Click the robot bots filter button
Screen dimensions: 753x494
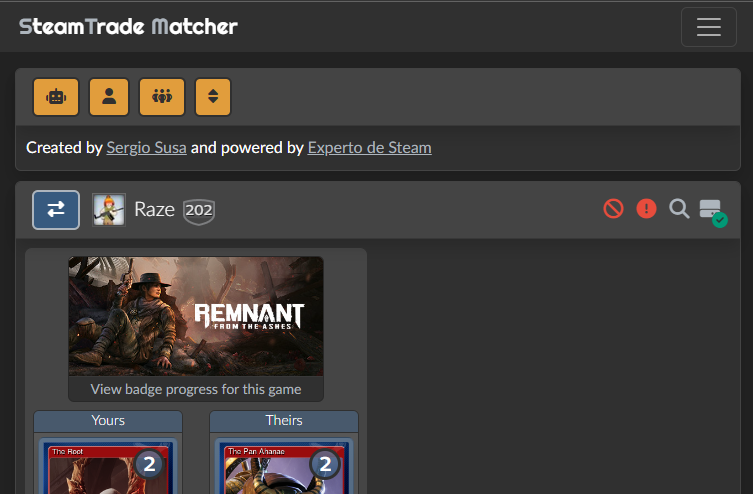coord(56,97)
